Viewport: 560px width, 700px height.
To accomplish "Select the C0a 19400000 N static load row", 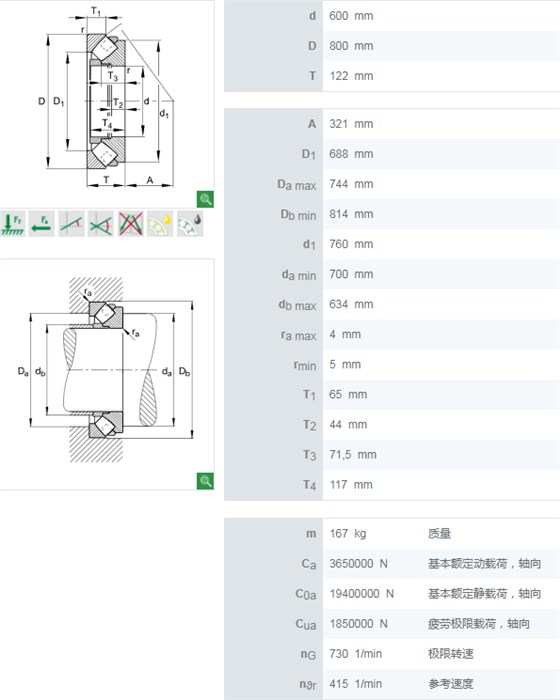I will pos(392,594).
